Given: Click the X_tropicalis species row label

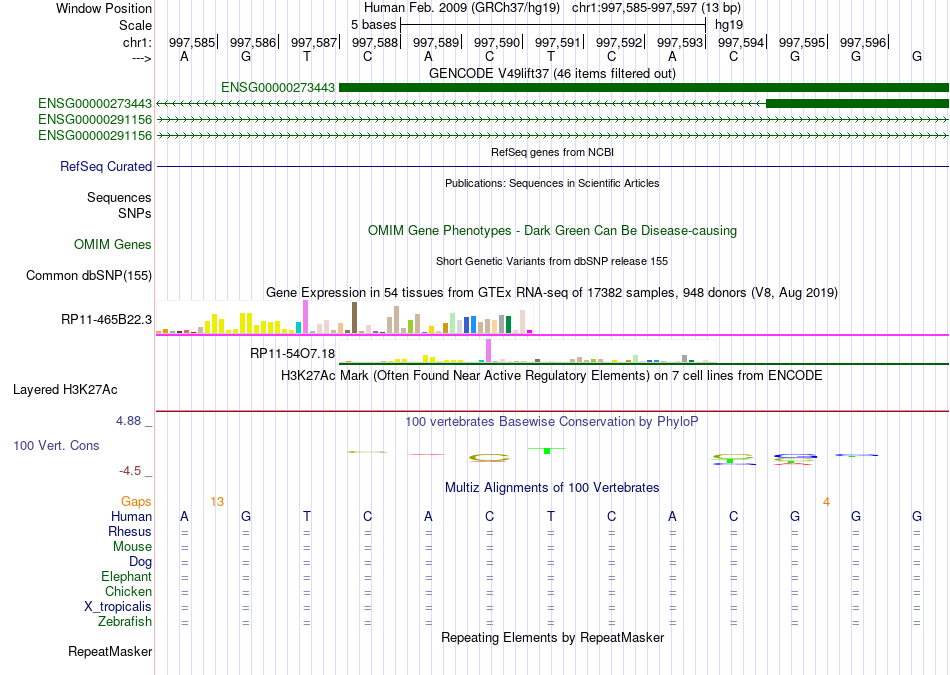Looking at the screenshot, I should tap(118, 607).
